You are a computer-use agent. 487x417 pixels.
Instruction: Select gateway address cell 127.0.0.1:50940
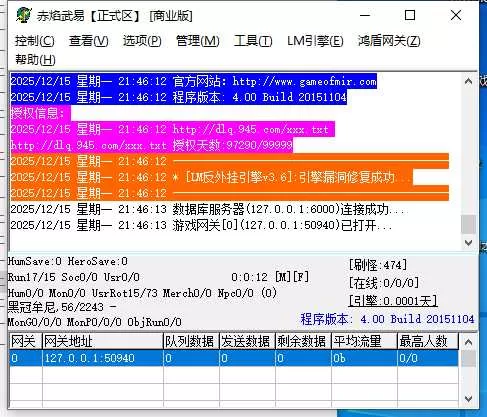103,358
